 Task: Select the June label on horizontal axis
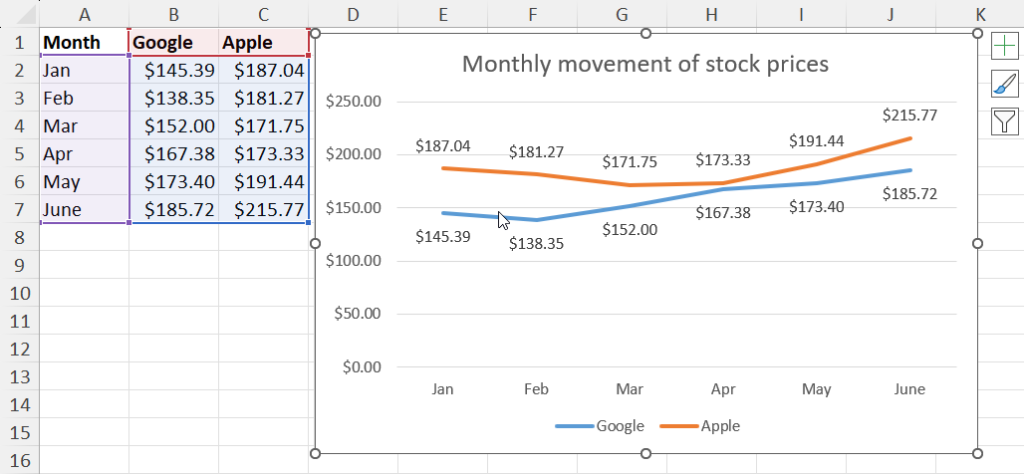point(909,390)
